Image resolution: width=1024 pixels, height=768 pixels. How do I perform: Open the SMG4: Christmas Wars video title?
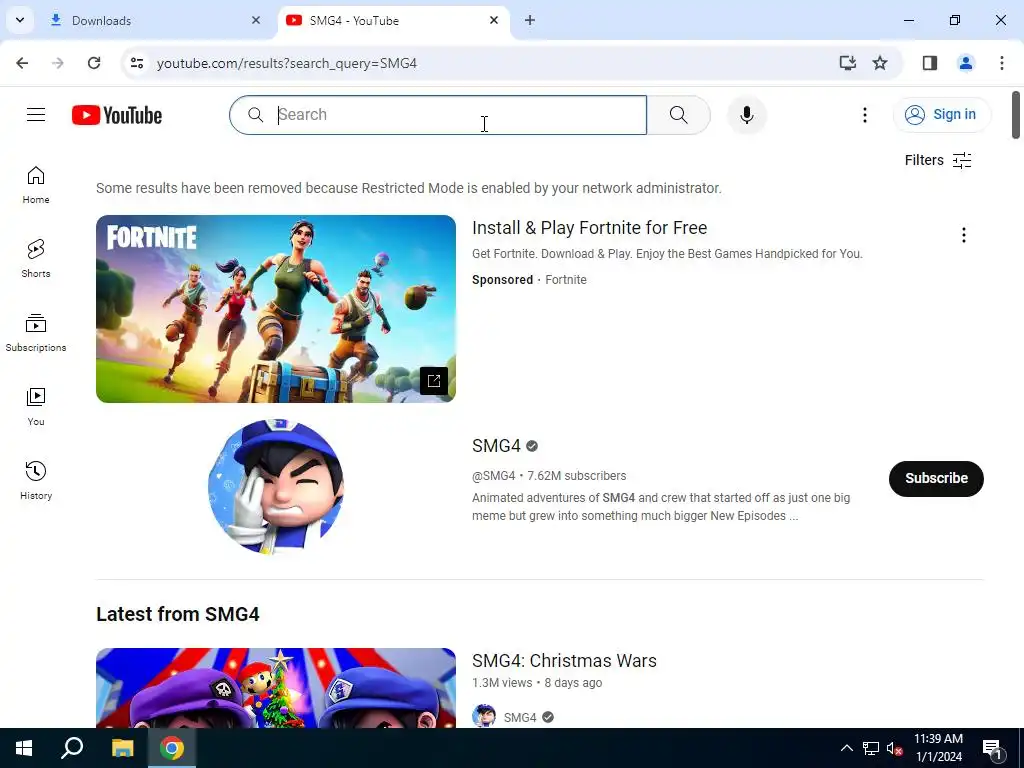(x=564, y=661)
